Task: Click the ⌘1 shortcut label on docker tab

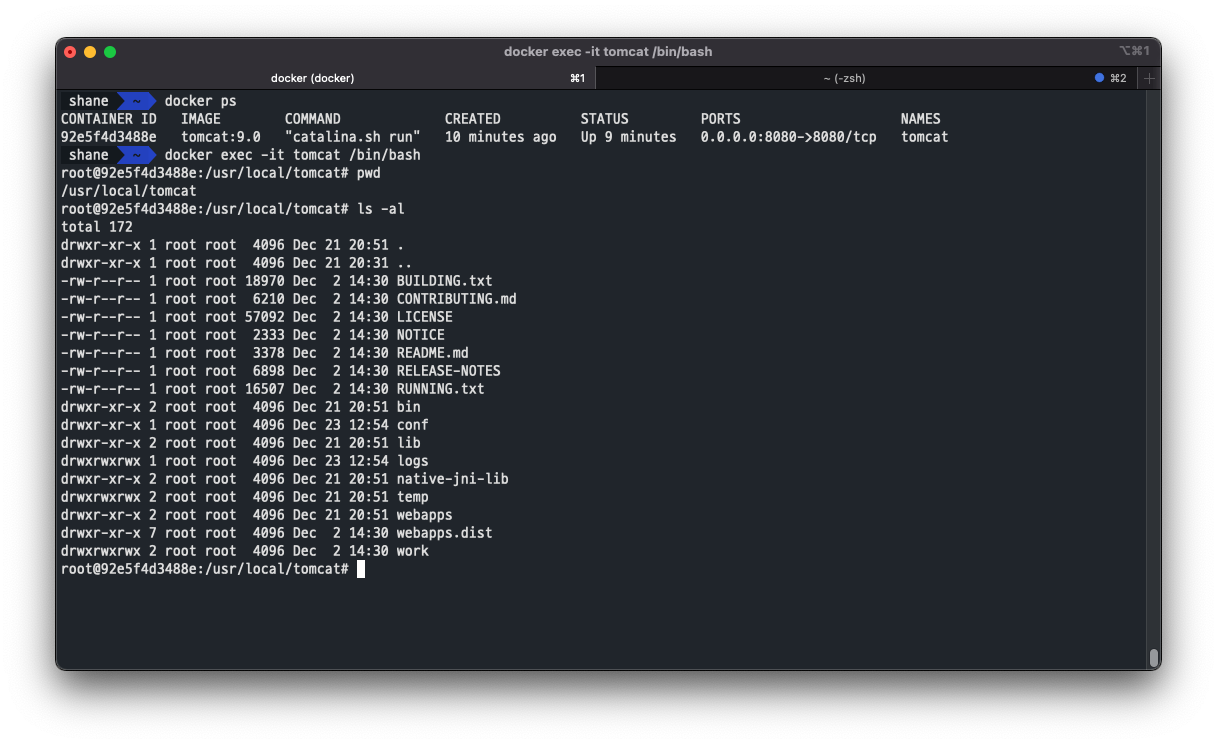Action: [x=577, y=78]
